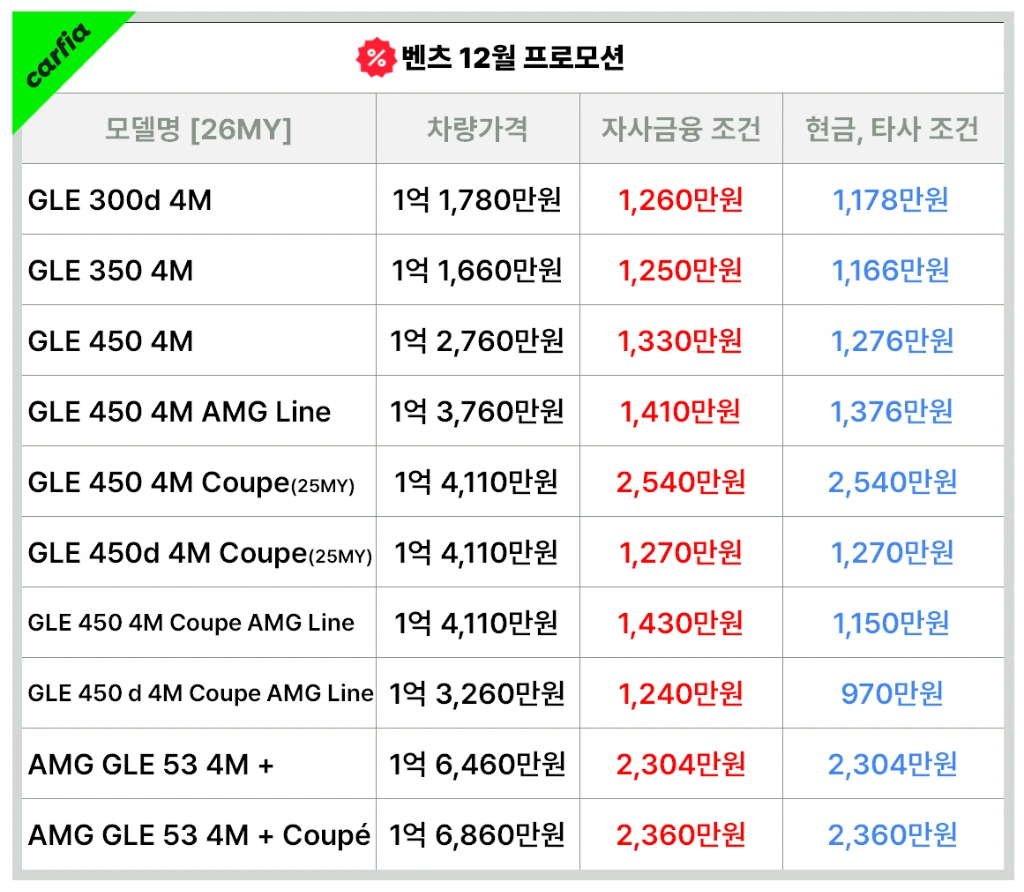Click the price "1억 1,780만원"

(x=477, y=200)
